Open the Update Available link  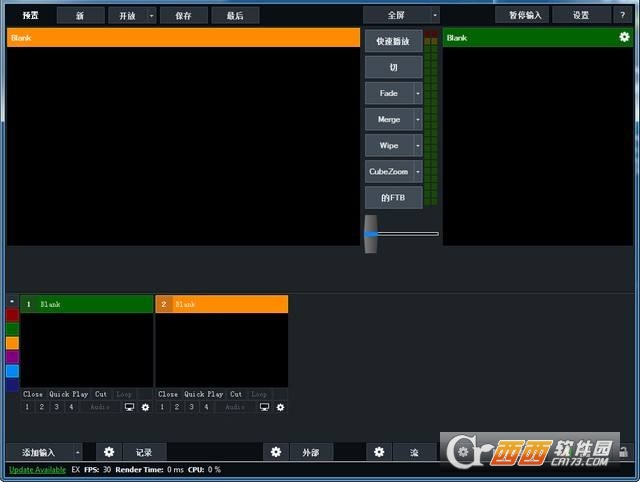pyautogui.click(x=37, y=470)
